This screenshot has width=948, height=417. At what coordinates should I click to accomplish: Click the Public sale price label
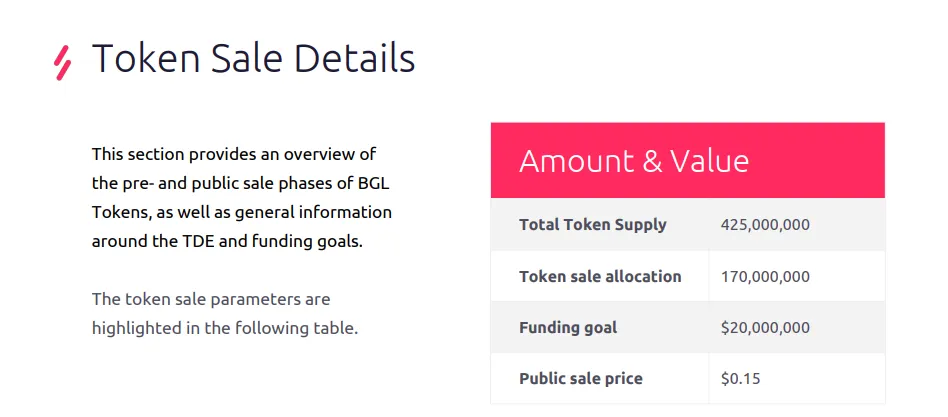(x=580, y=379)
